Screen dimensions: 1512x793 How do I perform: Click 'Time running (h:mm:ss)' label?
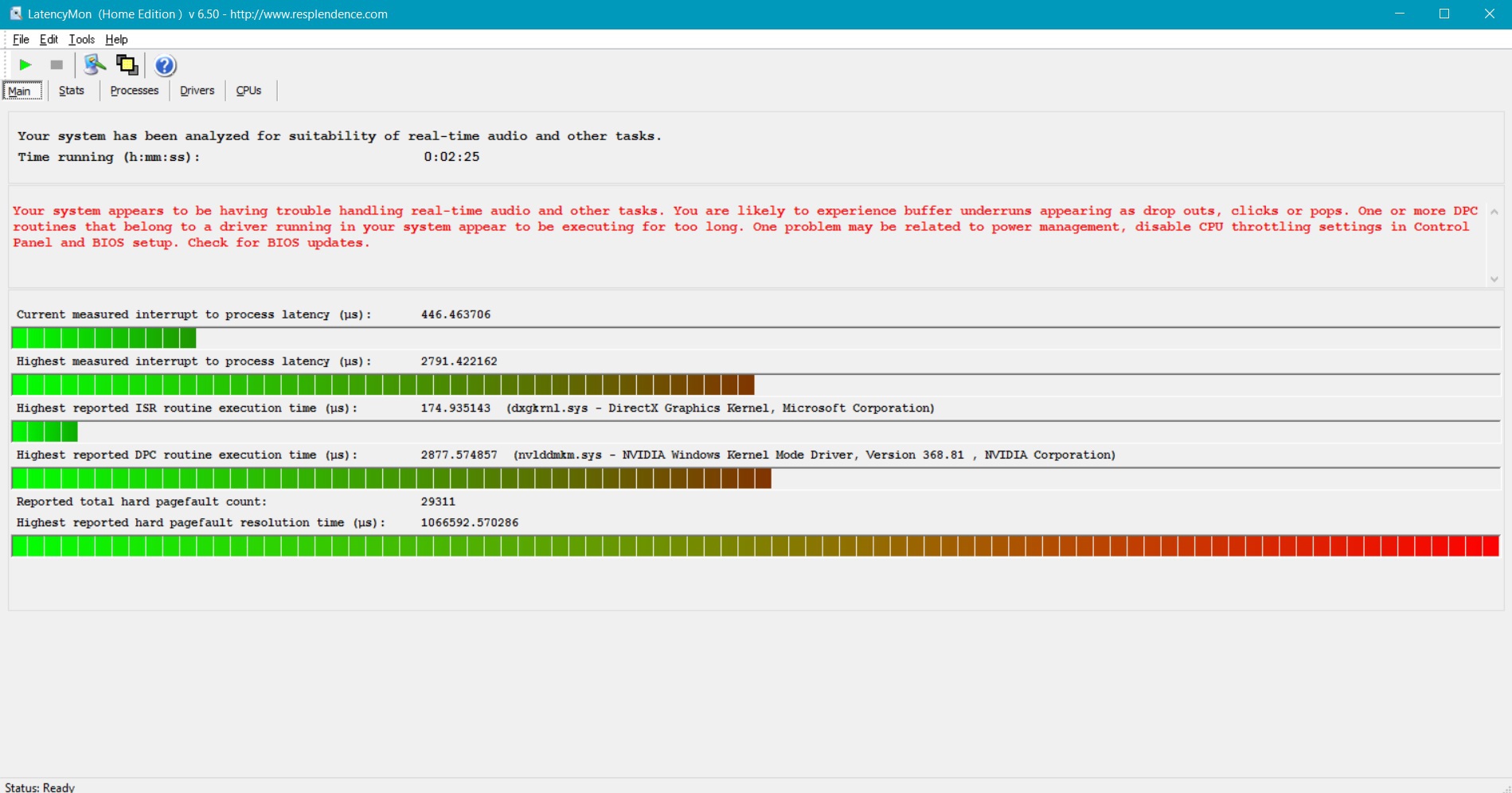pos(108,157)
